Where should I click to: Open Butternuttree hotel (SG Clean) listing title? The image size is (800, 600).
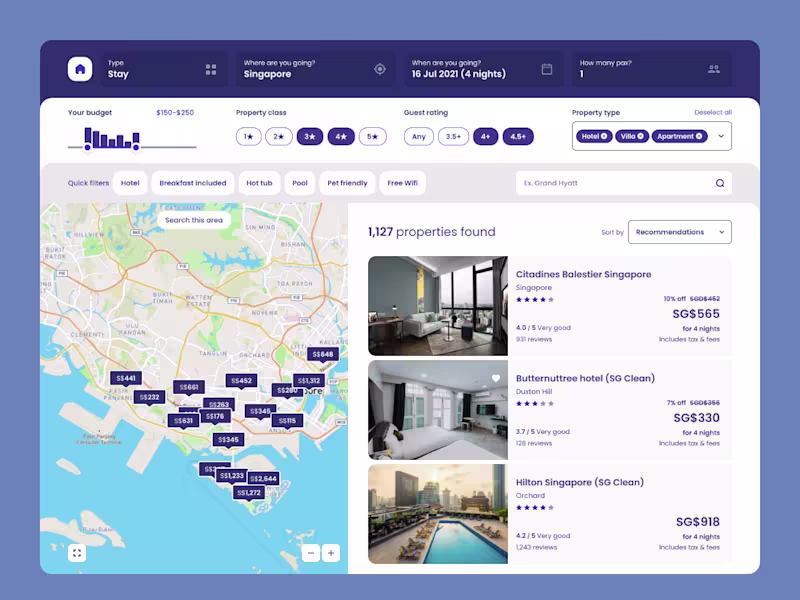pyautogui.click(x=585, y=379)
